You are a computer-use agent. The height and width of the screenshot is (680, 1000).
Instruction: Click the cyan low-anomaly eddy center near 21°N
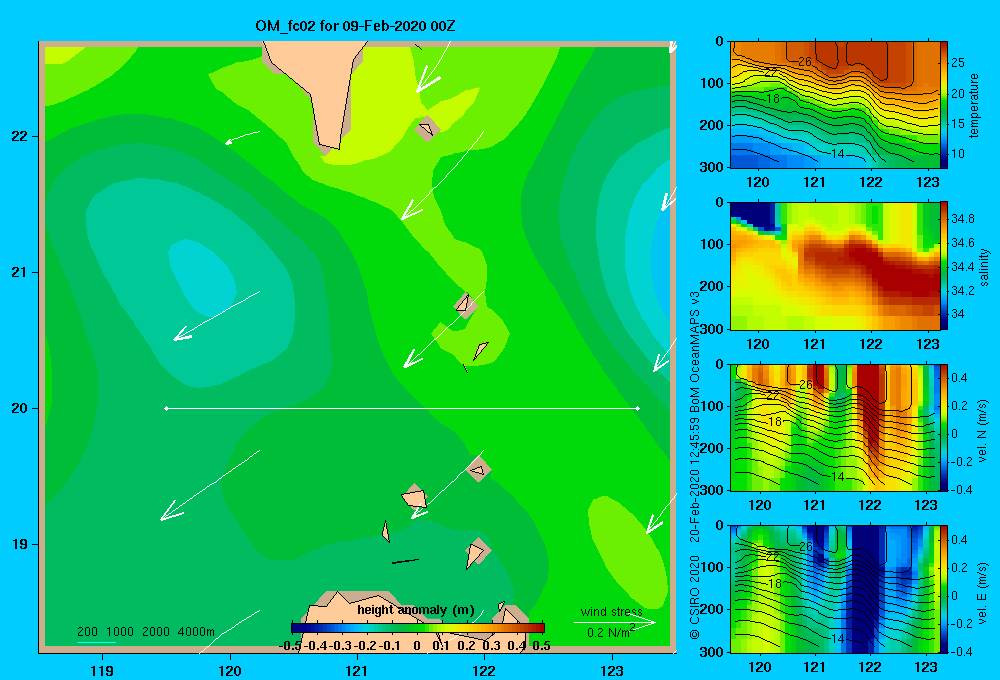point(203,277)
